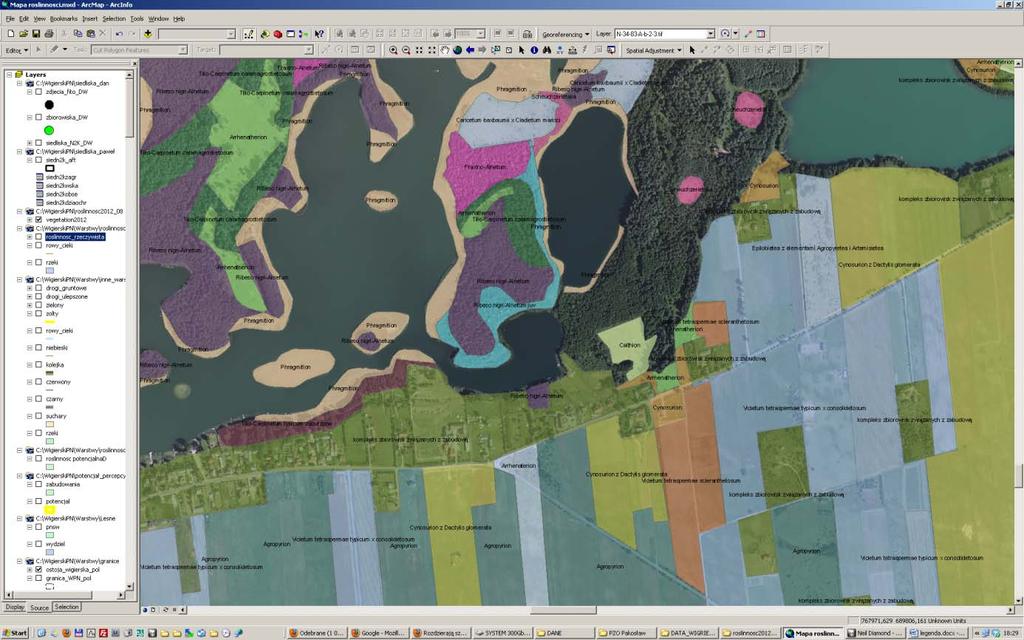Toggle visibility of drogi_gruntowe layer
This screenshot has height=640, width=1024.
pos(39,288)
